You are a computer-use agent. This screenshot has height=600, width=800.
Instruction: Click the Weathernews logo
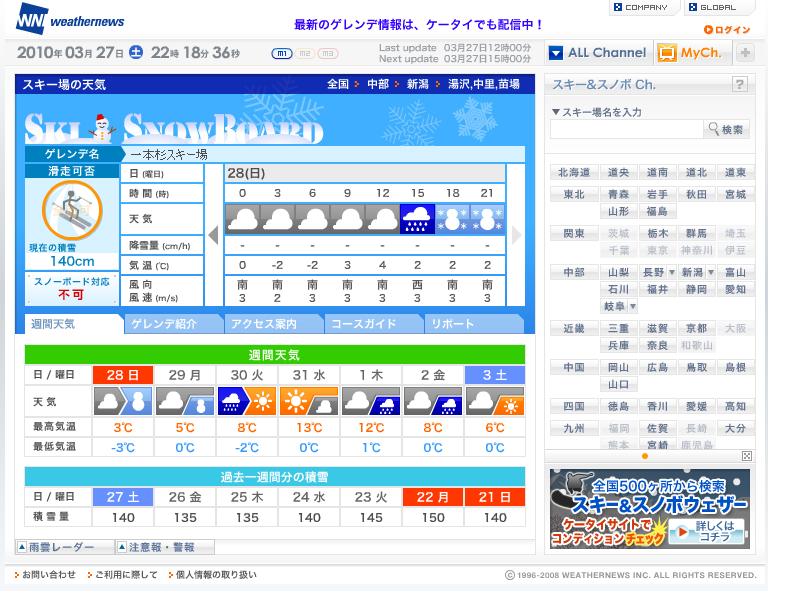[x=70, y=19]
